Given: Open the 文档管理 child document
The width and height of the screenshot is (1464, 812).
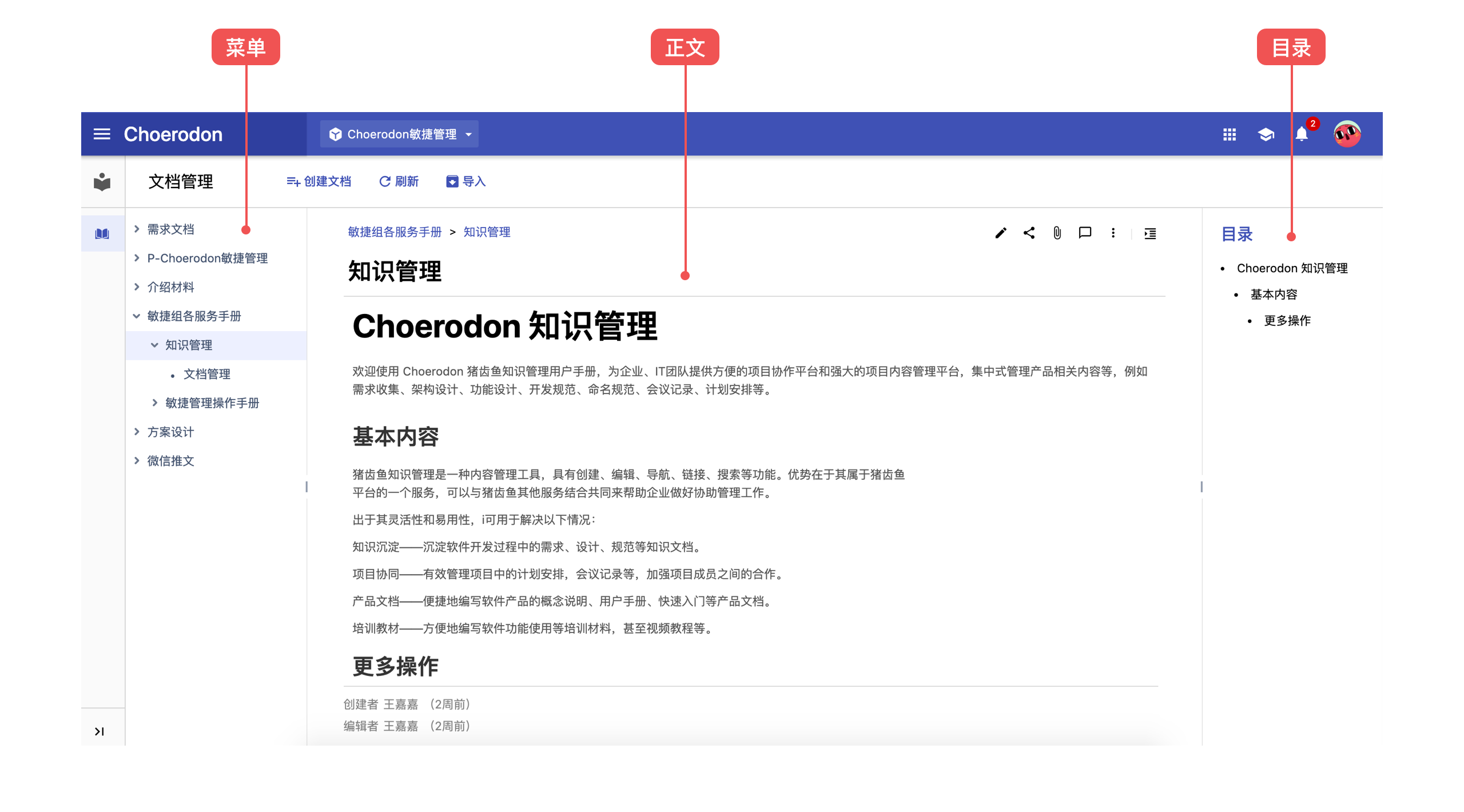Looking at the screenshot, I should (x=206, y=374).
